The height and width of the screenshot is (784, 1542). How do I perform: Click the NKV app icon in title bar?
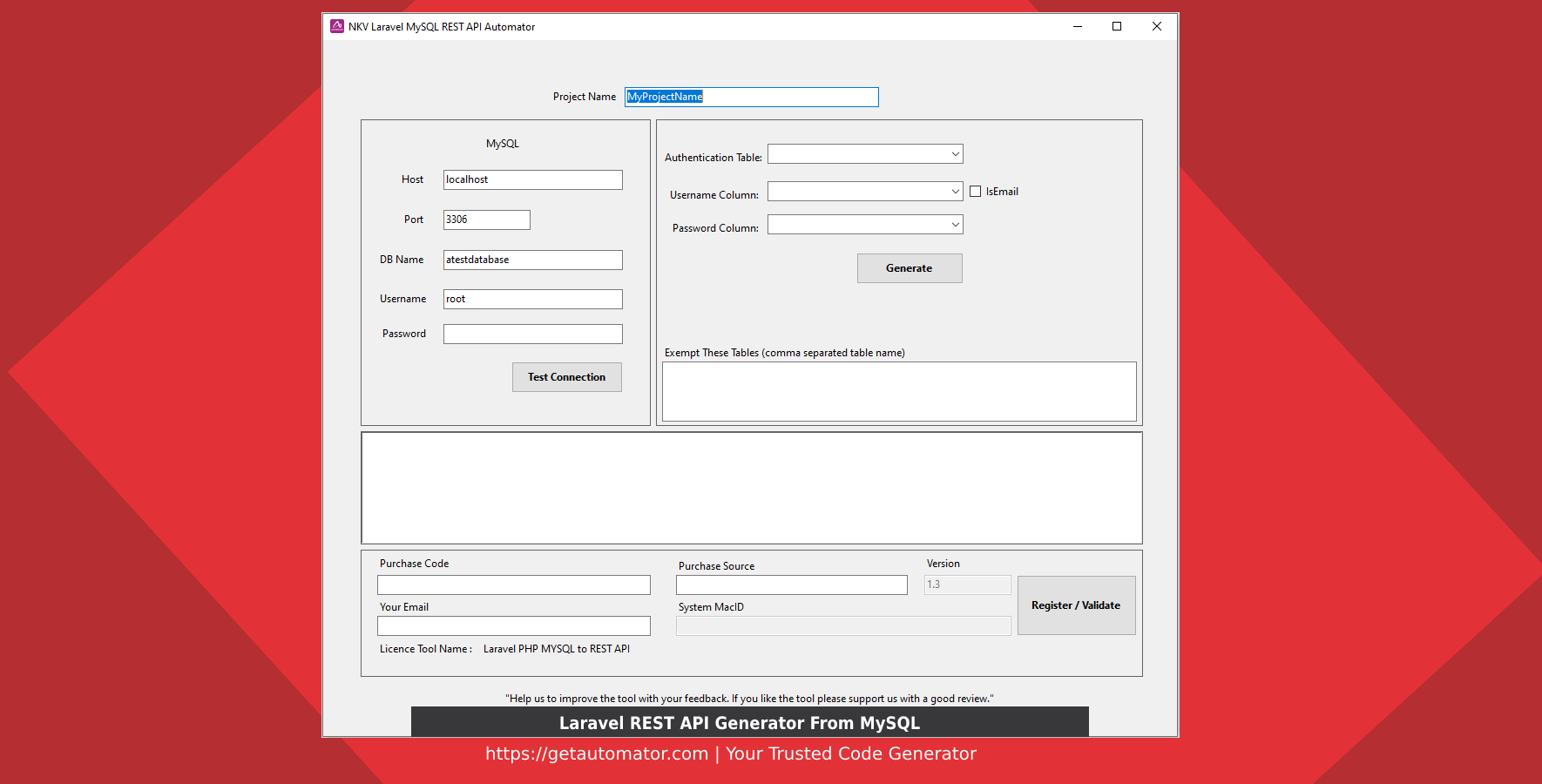tap(337, 26)
